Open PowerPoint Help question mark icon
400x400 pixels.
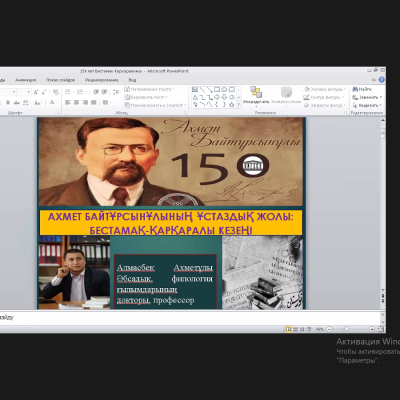point(382,80)
